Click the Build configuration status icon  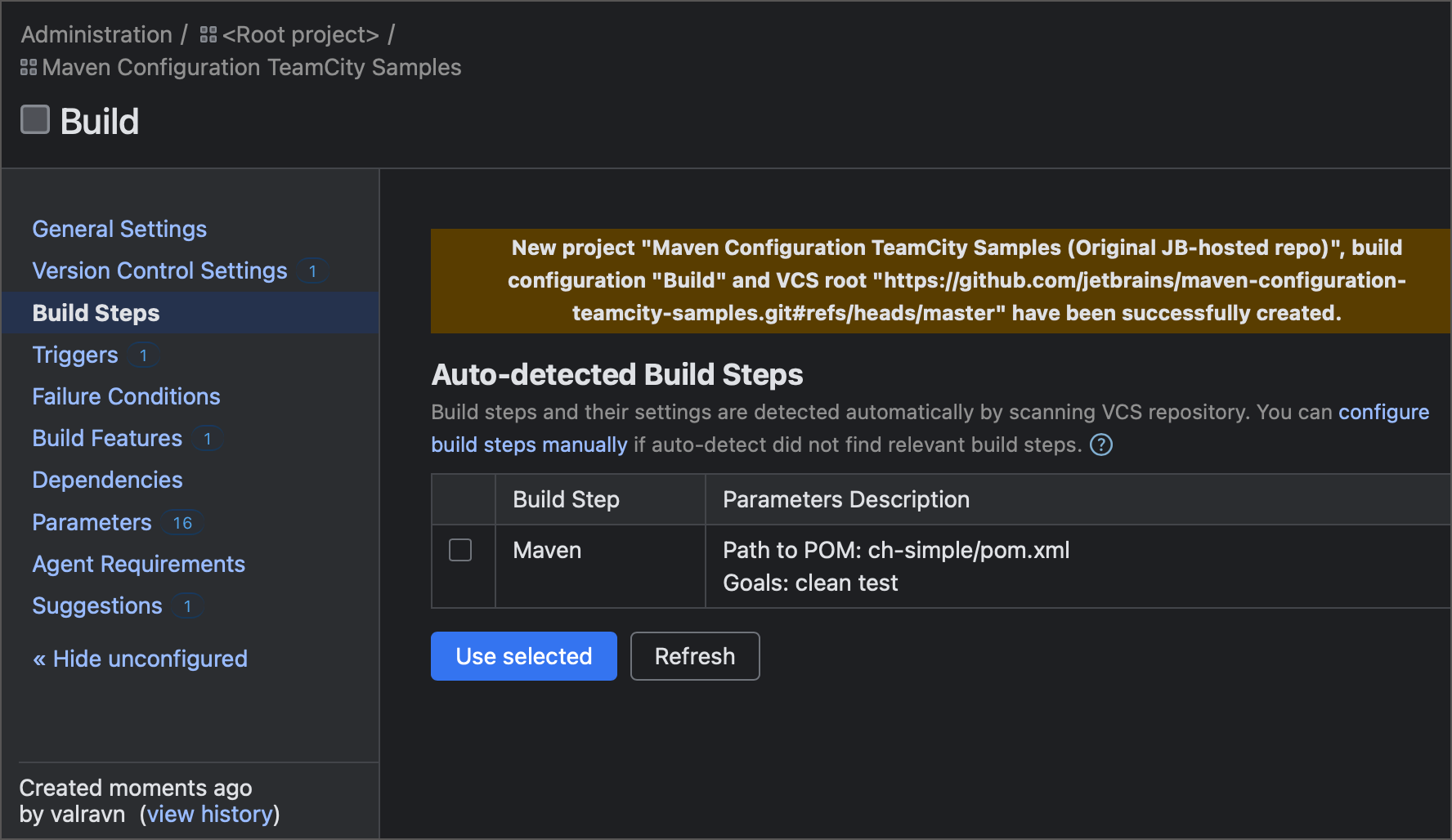pos(35,120)
